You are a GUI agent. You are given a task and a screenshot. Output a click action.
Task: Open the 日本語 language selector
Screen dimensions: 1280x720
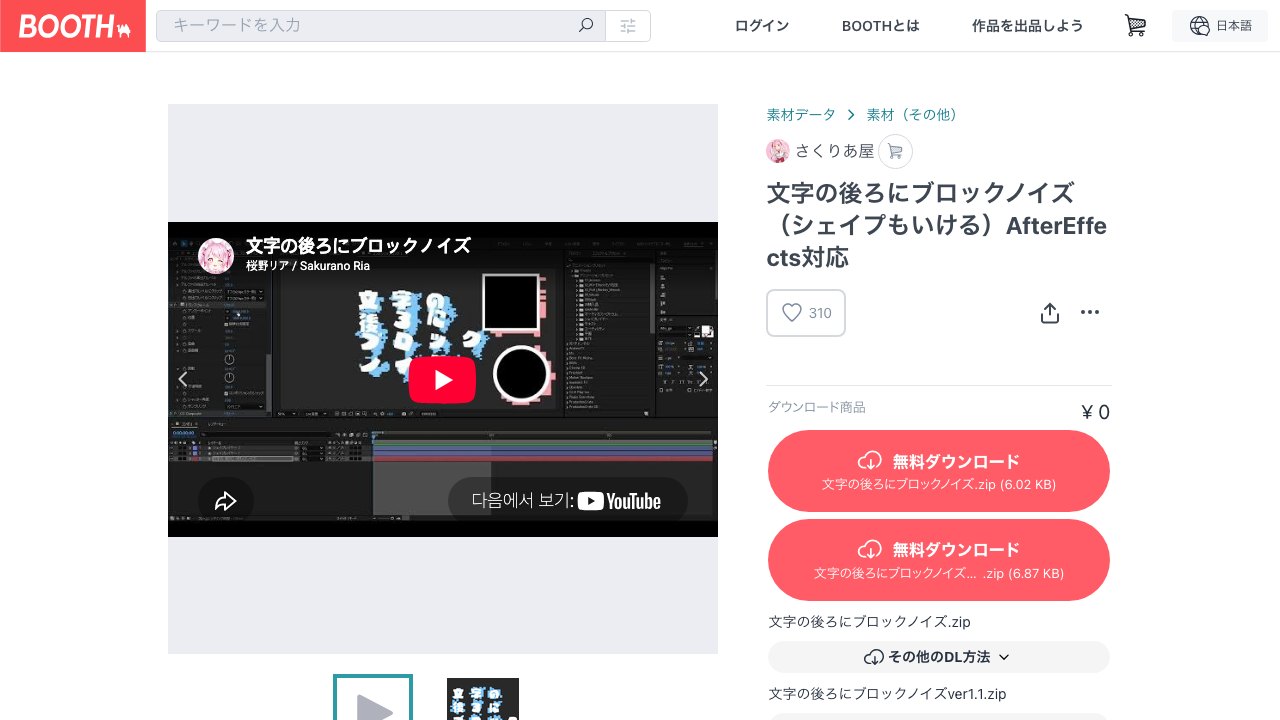[1220, 26]
